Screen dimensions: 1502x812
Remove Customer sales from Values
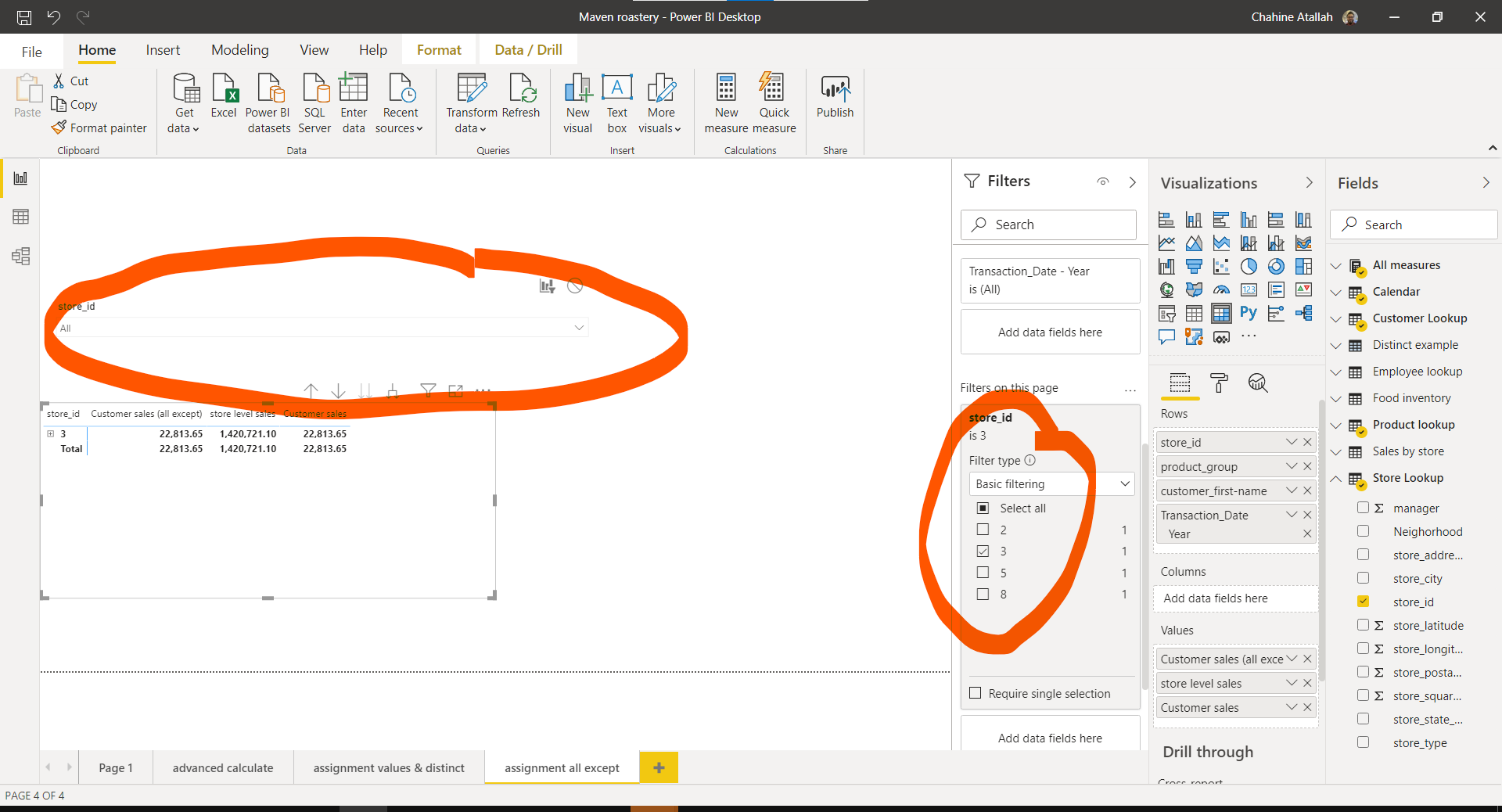[1307, 707]
